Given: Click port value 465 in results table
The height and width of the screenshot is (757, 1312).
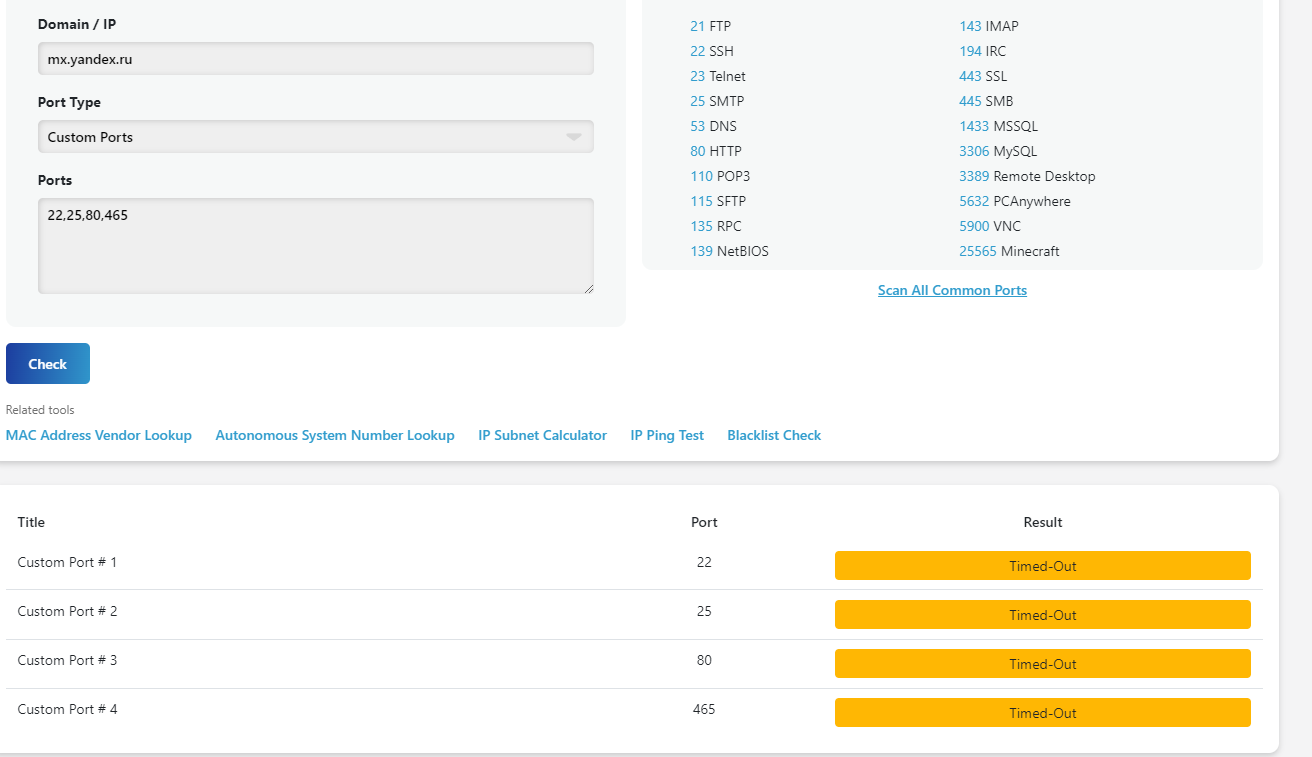Looking at the screenshot, I should point(704,709).
